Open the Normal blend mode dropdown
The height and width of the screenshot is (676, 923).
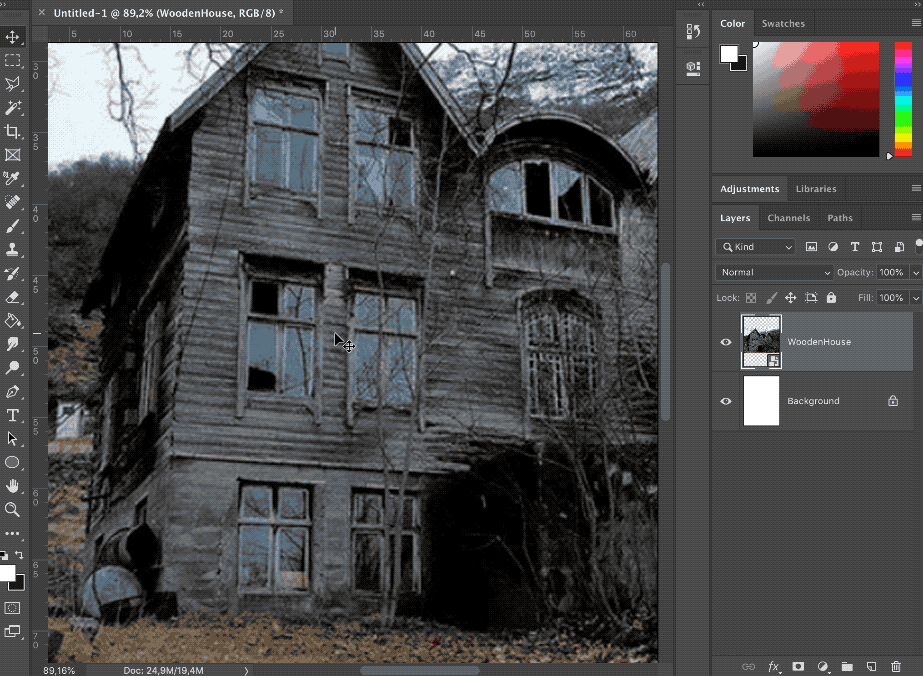pyautogui.click(x=774, y=272)
